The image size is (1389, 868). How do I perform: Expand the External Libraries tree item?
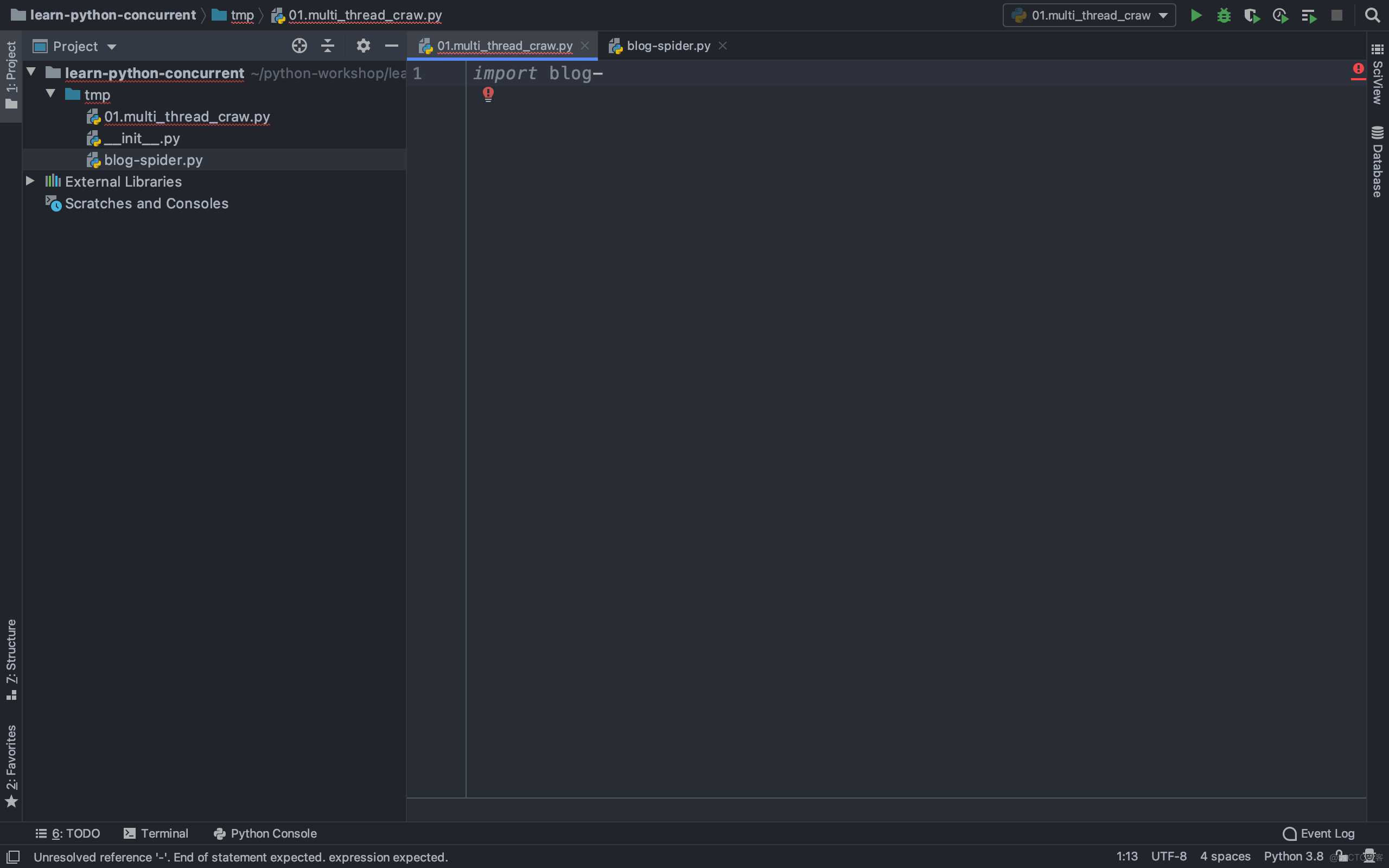[x=30, y=181]
